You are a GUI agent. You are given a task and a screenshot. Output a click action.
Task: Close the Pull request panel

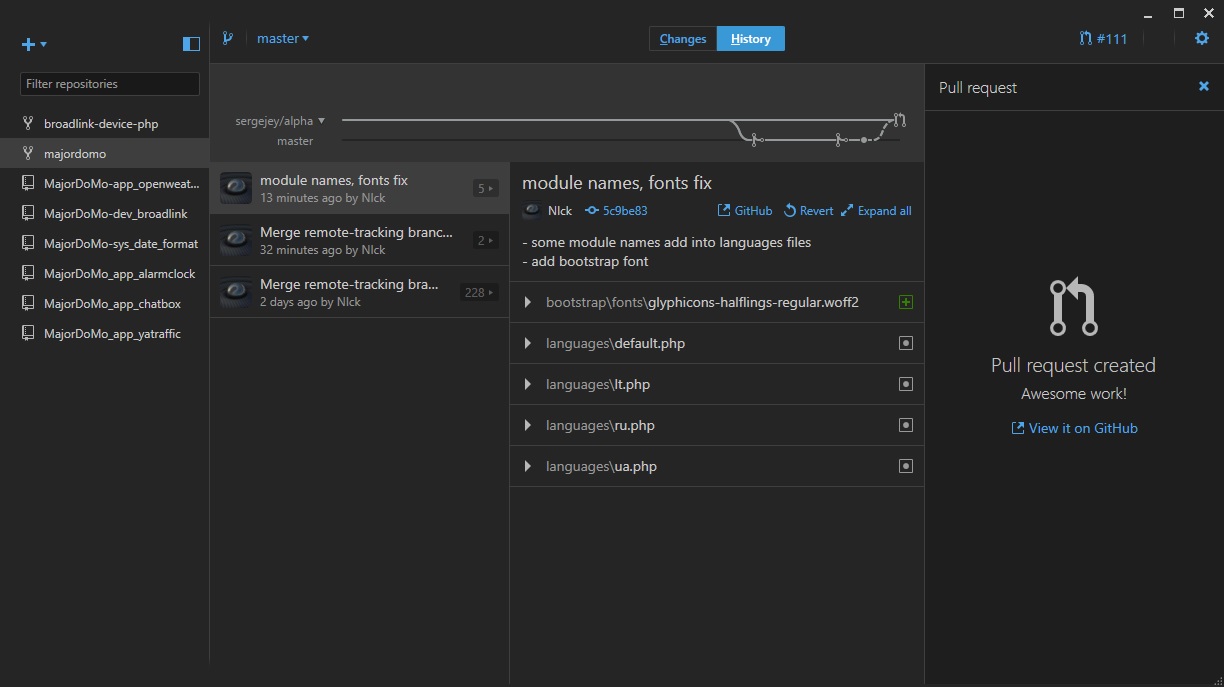tap(1204, 87)
